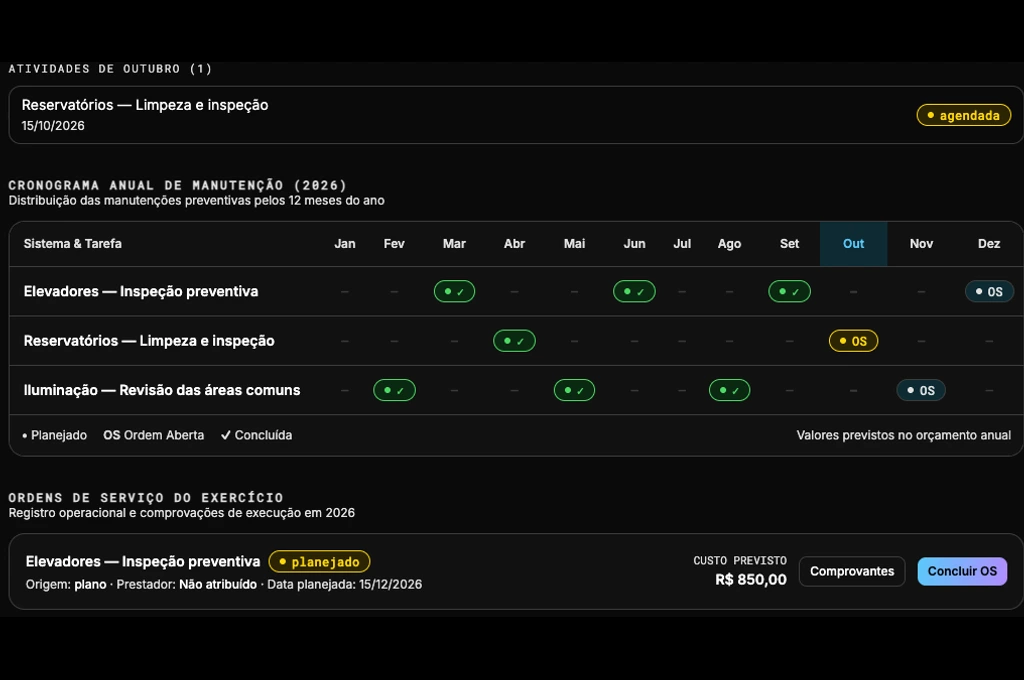Screen dimensions: 1024x680
Task: Click the Jul column header
Action: (682, 244)
